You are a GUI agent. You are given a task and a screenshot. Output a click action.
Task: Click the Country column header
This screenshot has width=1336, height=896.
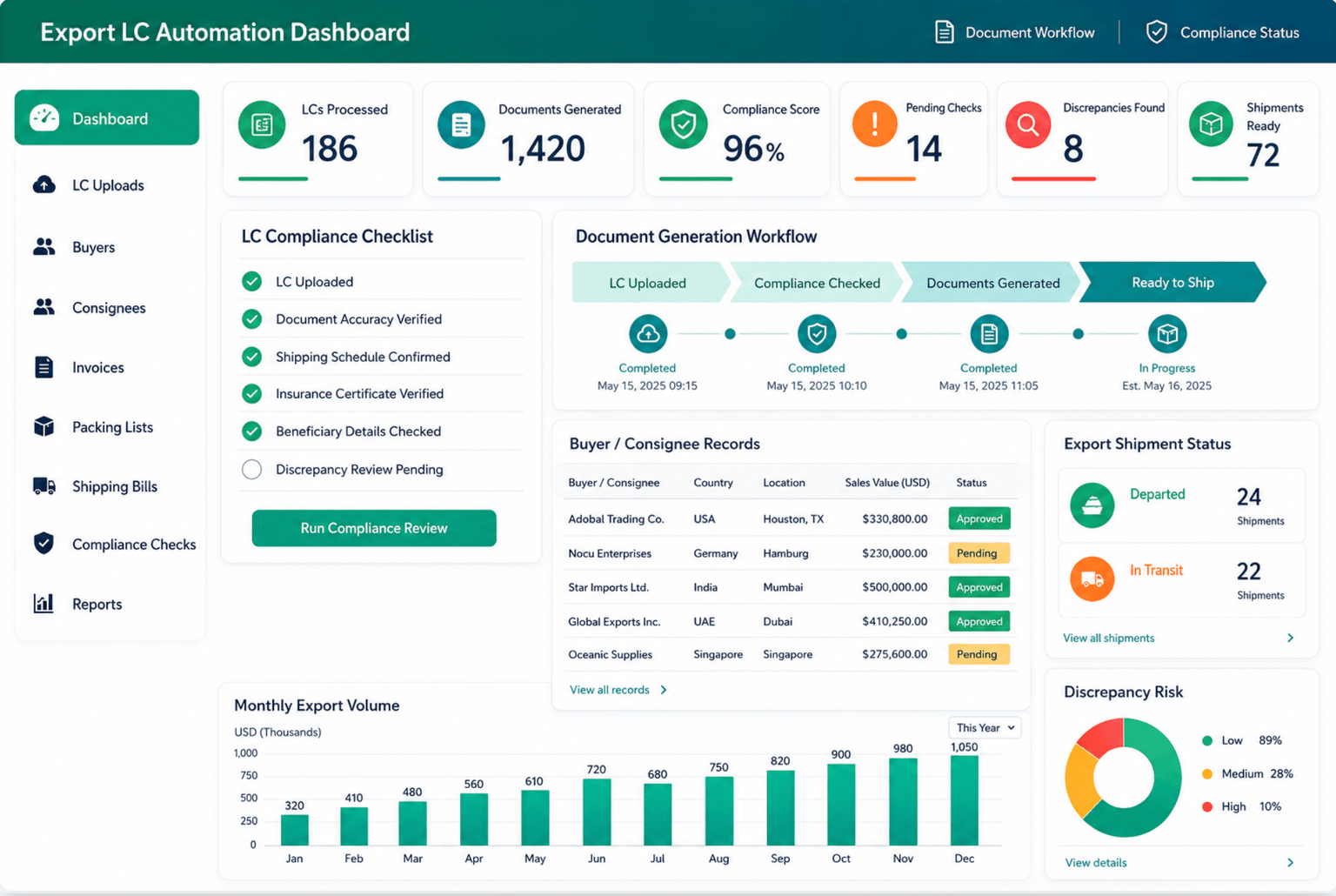click(713, 483)
